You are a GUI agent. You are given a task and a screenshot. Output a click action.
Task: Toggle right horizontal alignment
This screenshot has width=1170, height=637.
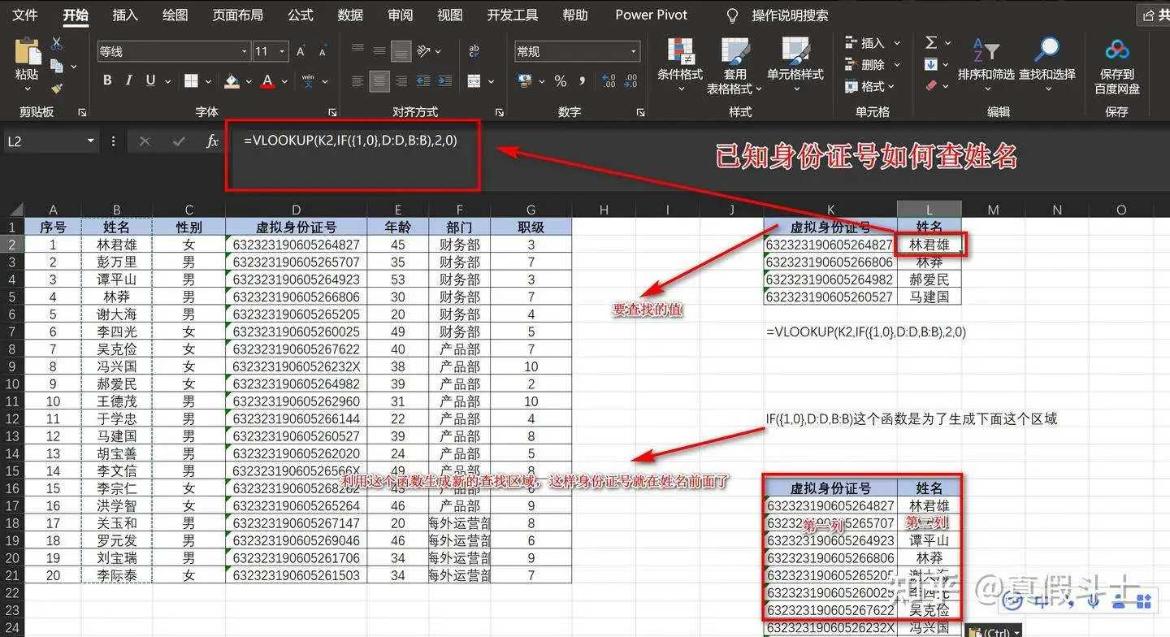coord(401,81)
